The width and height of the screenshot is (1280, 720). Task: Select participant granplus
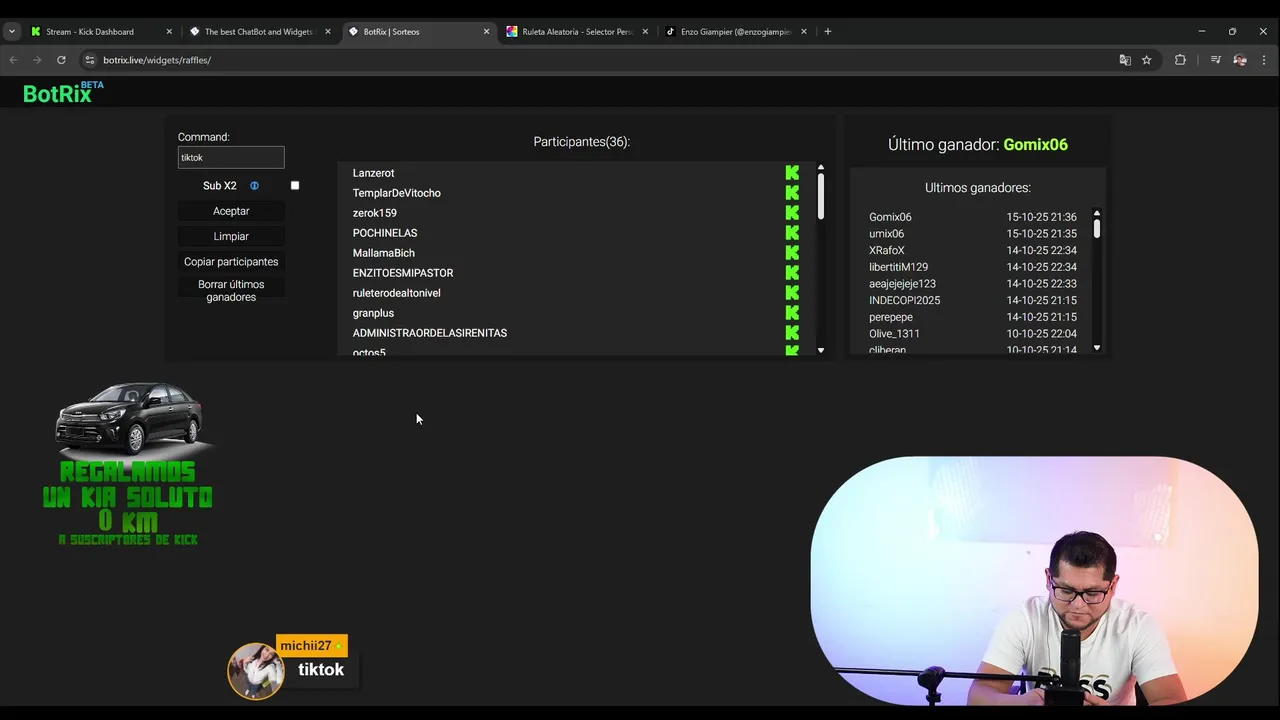[x=373, y=313]
